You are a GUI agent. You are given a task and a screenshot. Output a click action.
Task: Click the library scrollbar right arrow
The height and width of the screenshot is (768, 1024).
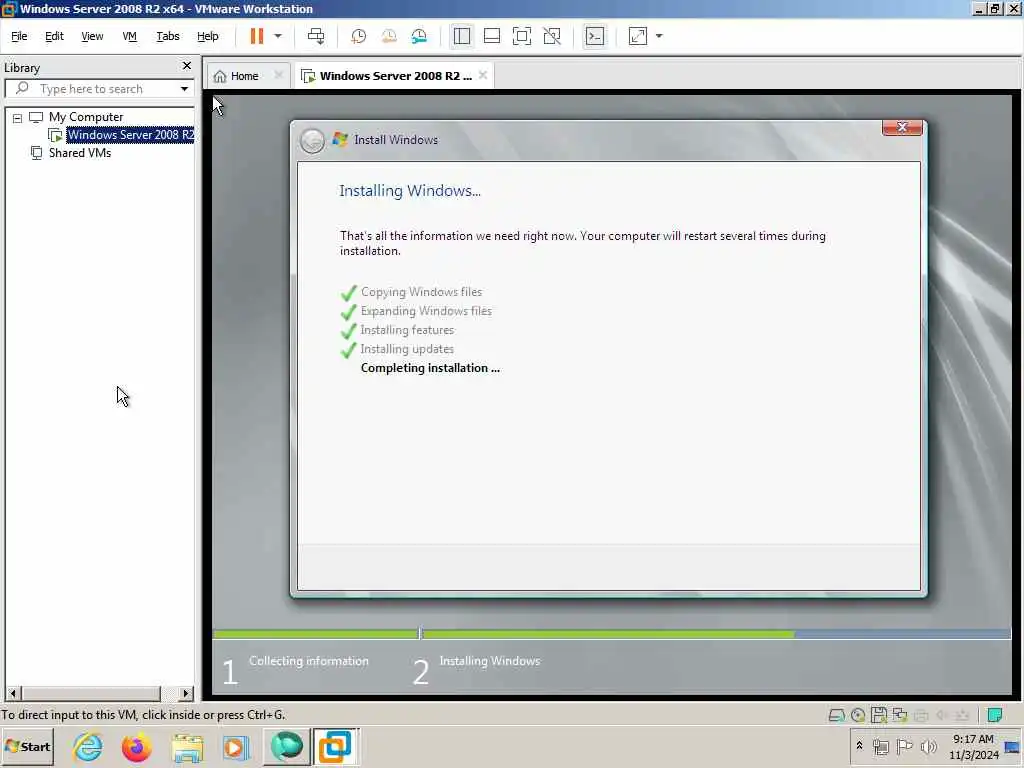[x=186, y=693]
